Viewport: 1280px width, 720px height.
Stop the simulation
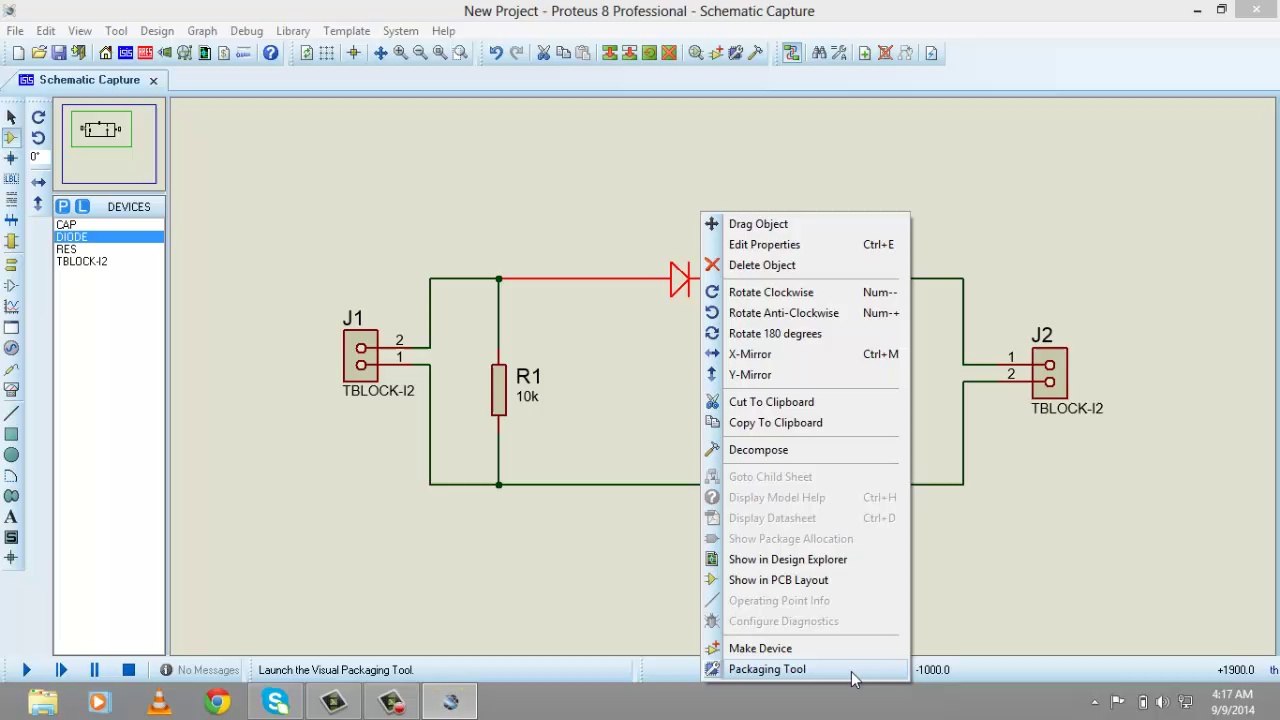128,670
